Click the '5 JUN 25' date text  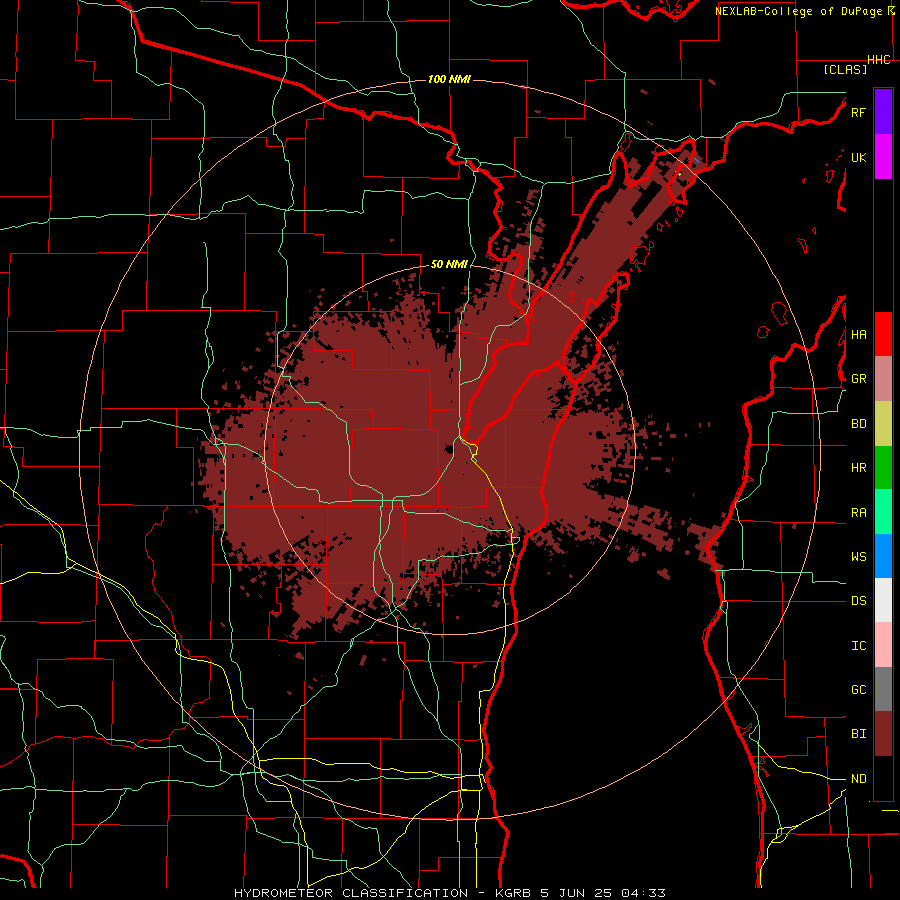[577, 893]
